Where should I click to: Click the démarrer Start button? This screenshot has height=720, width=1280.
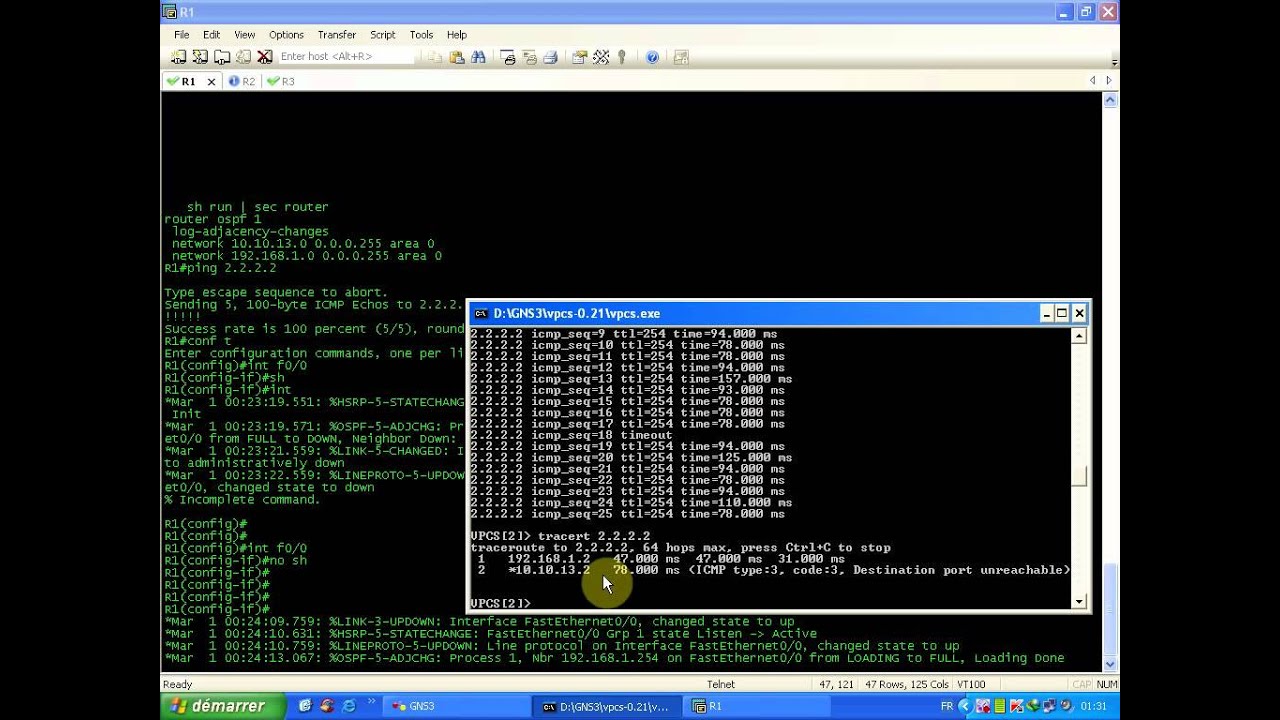point(222,706)
